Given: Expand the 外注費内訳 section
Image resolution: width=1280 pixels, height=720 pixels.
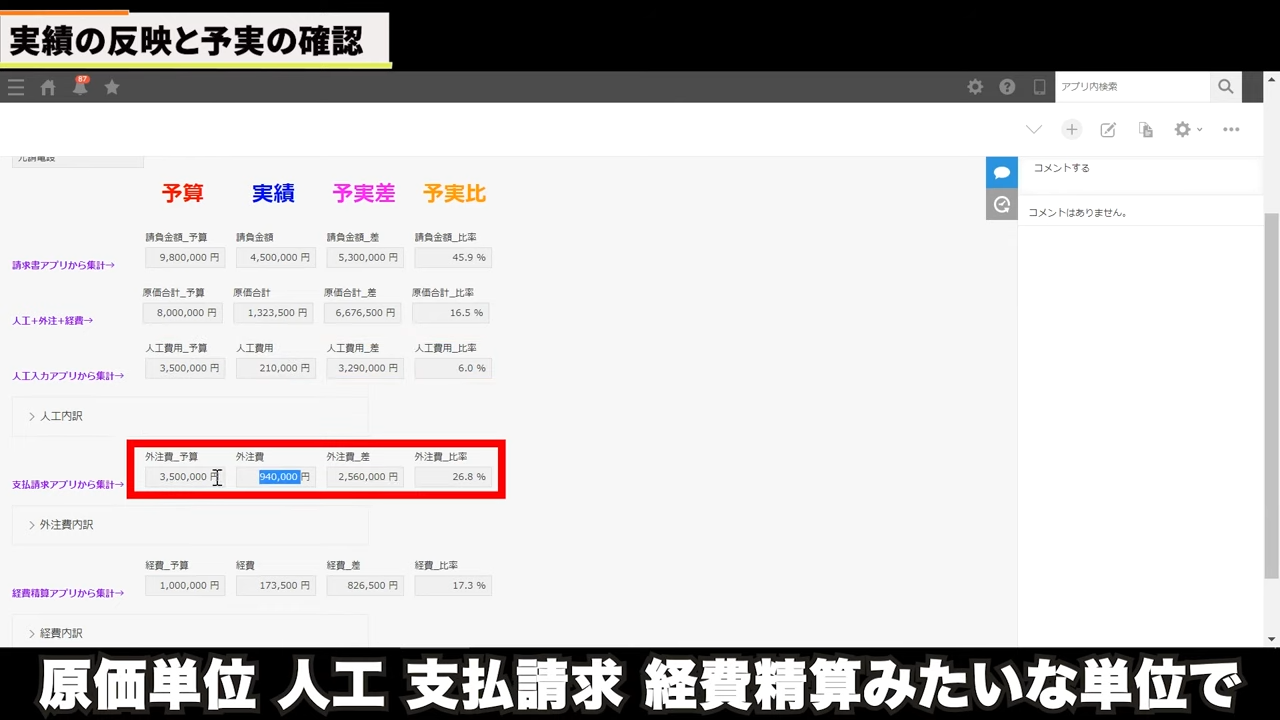Looking at the screenshot, I should pos(65,525).
